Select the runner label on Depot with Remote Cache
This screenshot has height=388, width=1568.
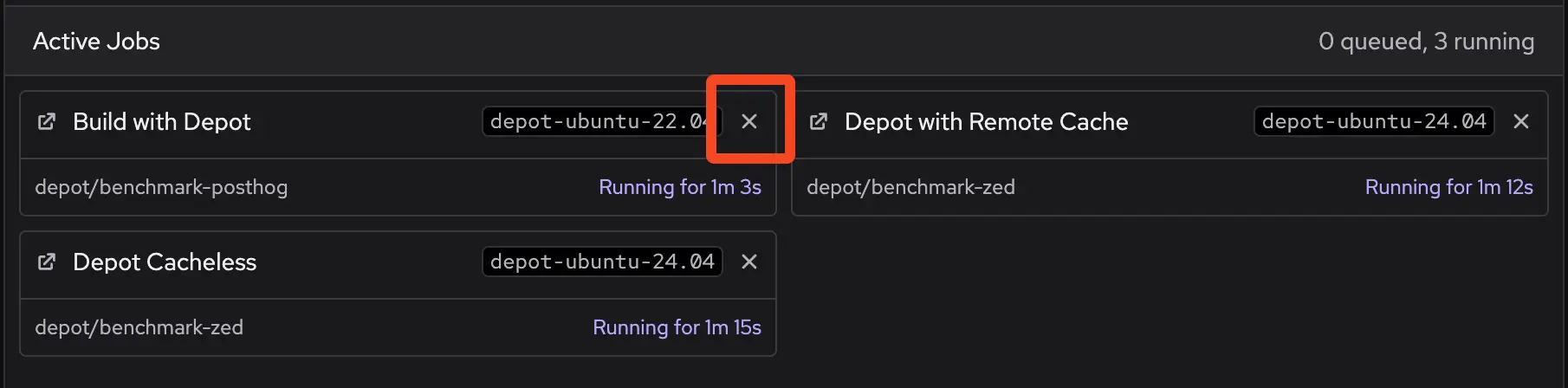(1374, 122)
